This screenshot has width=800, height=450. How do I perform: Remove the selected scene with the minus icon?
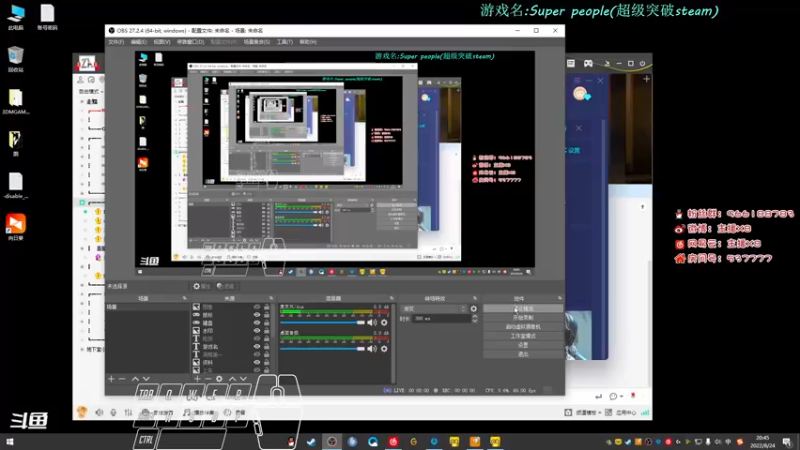coord(122,379)
